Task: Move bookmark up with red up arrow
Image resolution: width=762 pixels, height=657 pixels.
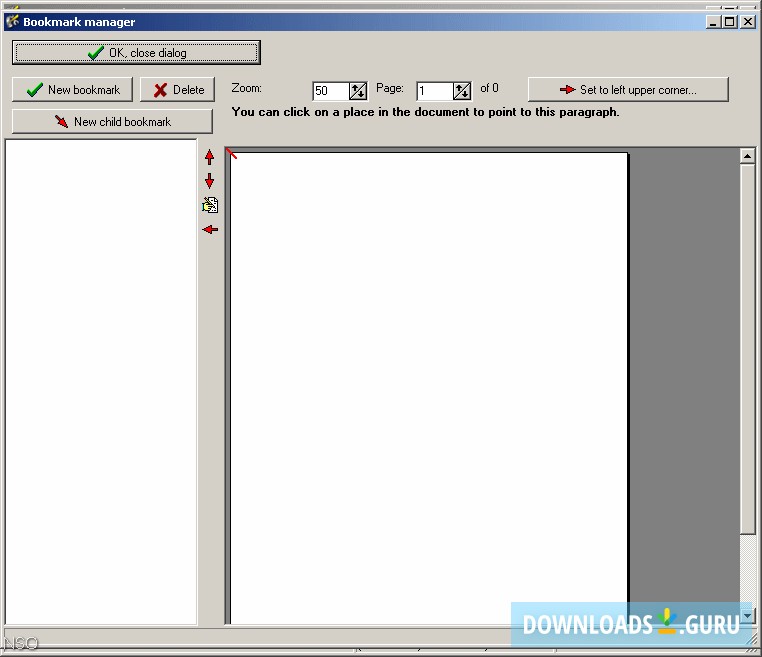Action: pyautogui.click(x=209, y=157)
